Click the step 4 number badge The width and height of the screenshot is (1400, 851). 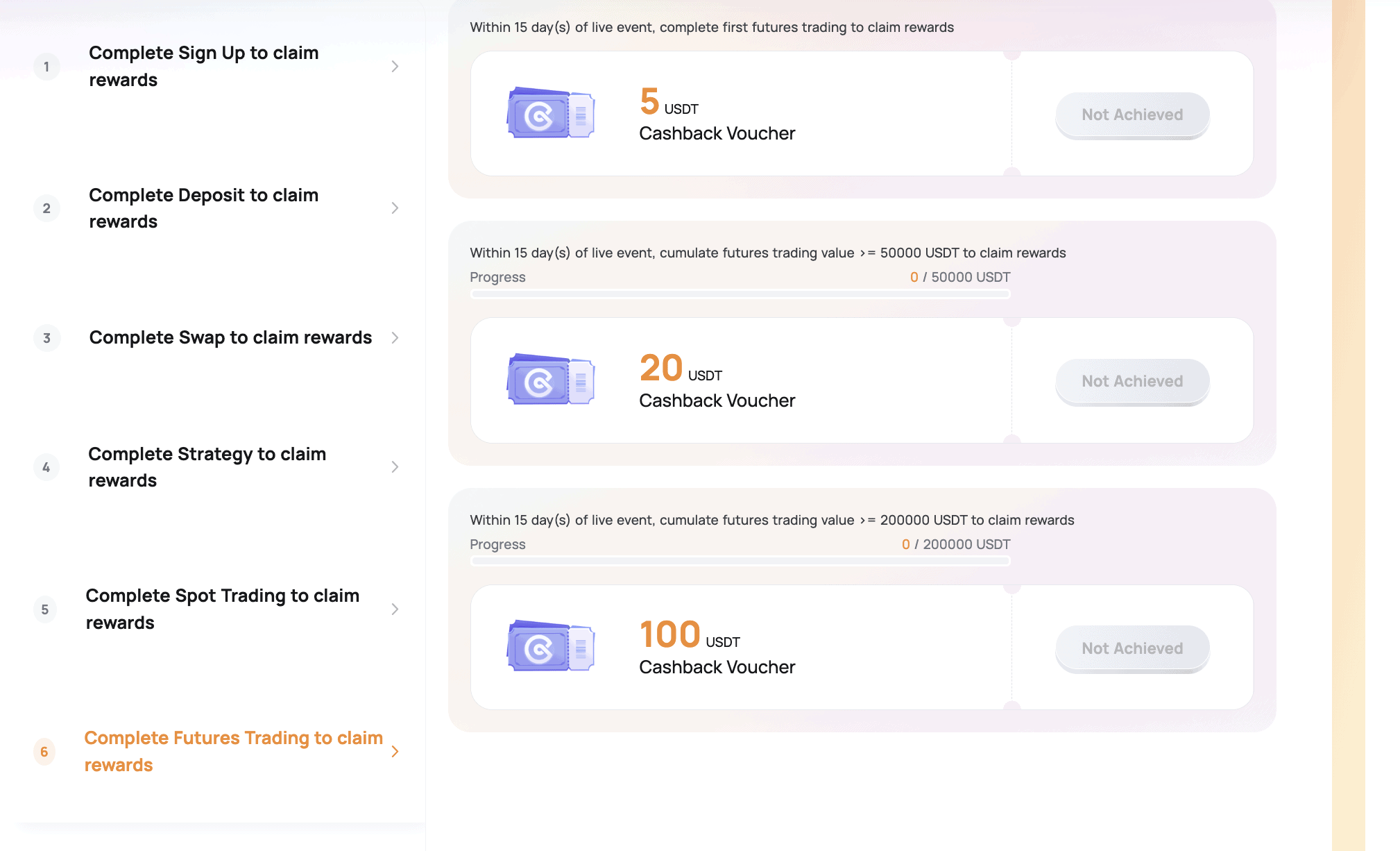(46, 467)
